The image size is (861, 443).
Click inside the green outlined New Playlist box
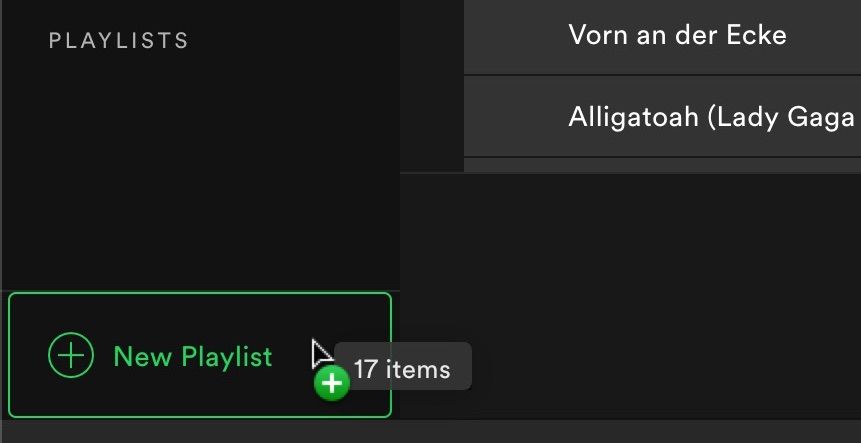pos(200,355)
